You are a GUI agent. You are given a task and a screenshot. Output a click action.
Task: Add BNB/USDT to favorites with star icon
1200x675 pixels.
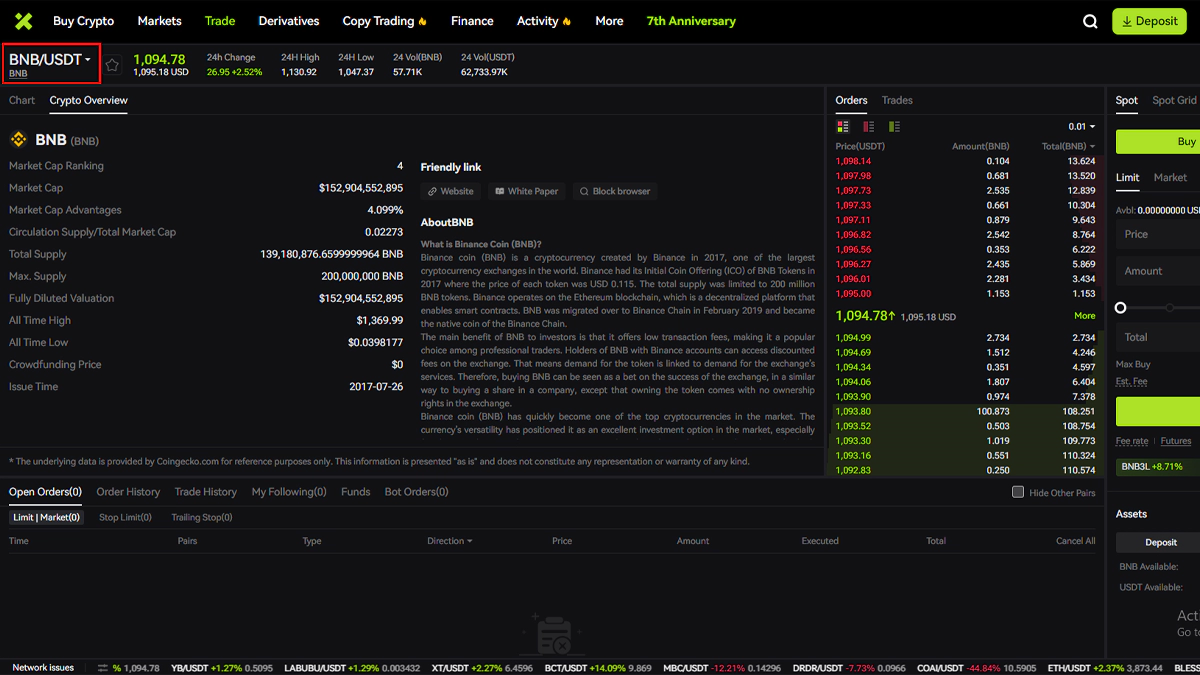[113, 65]
